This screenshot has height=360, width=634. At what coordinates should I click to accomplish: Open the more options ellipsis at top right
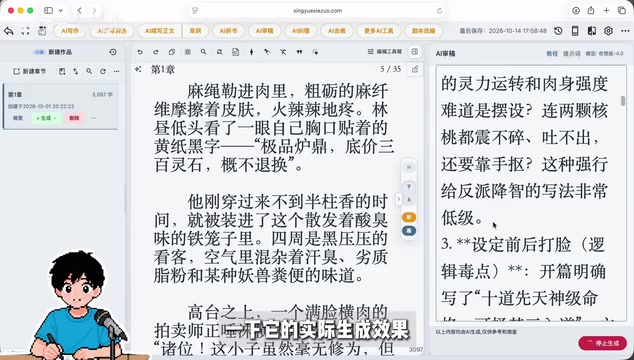click(x=625, y=31)
